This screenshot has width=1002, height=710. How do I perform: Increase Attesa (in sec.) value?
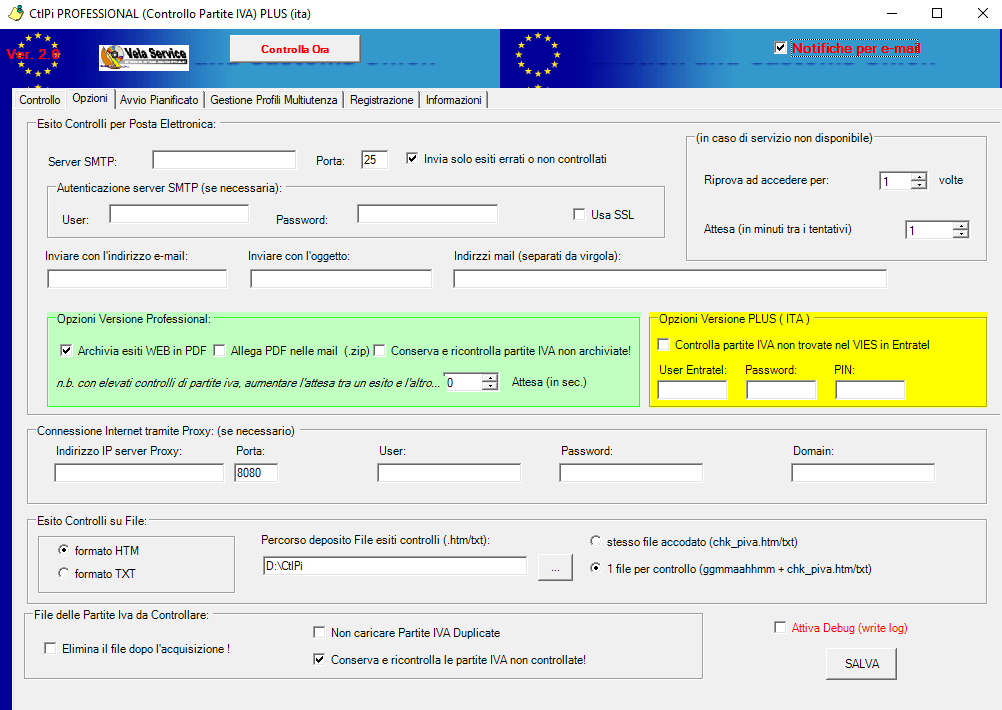(x=490, y=378)
